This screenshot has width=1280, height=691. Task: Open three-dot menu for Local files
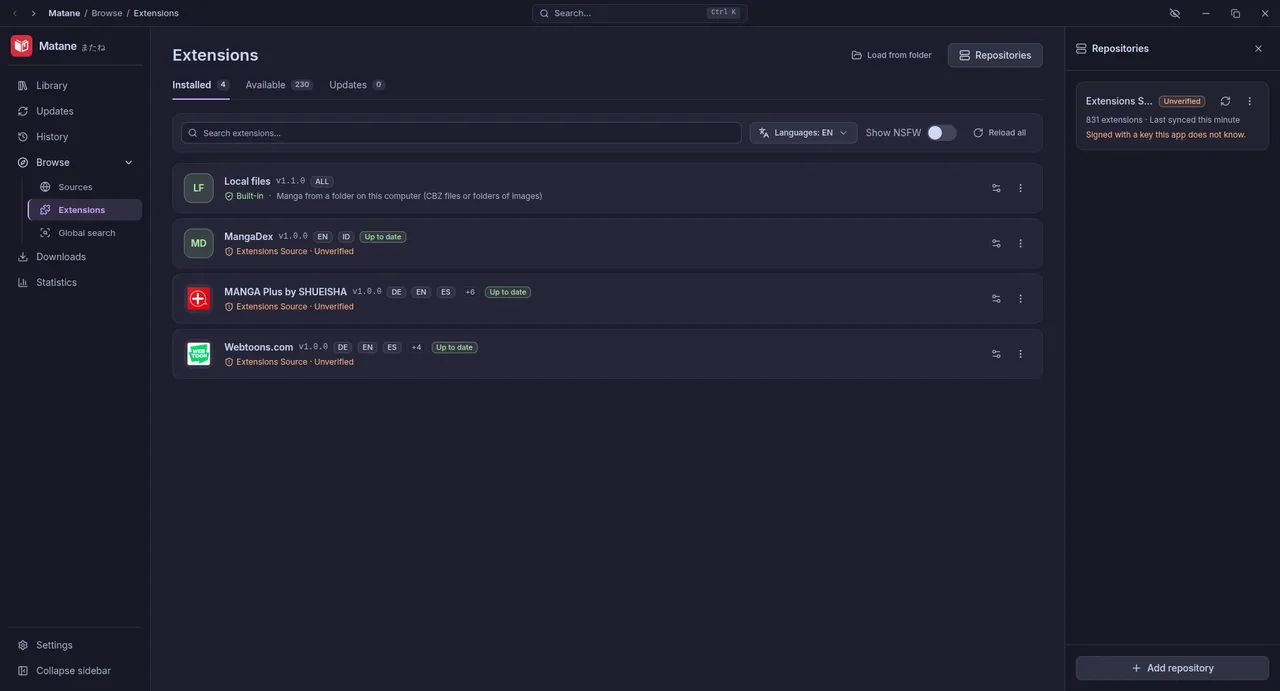pyautogui.click(x=1020, y=188)
